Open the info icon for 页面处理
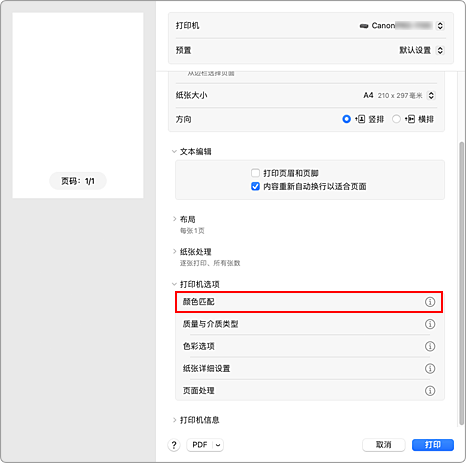Screen dimensions: 467x463 (x=430, y=391)
